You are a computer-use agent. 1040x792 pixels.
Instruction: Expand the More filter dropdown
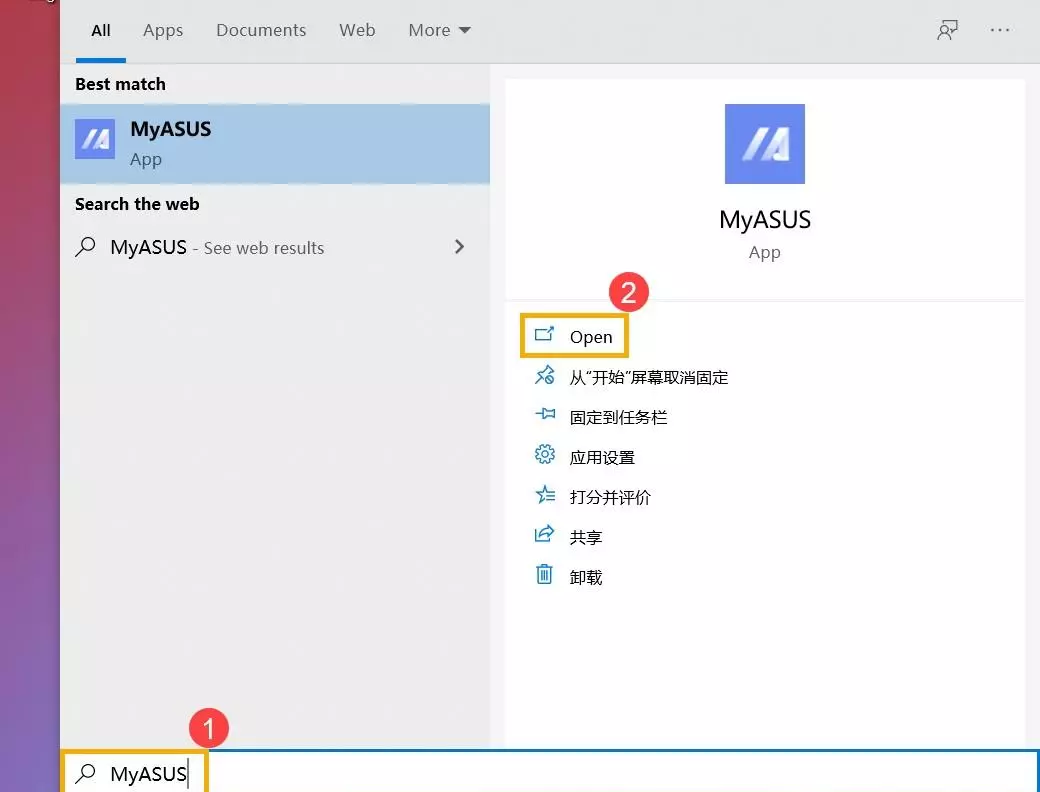pos(439,30)
